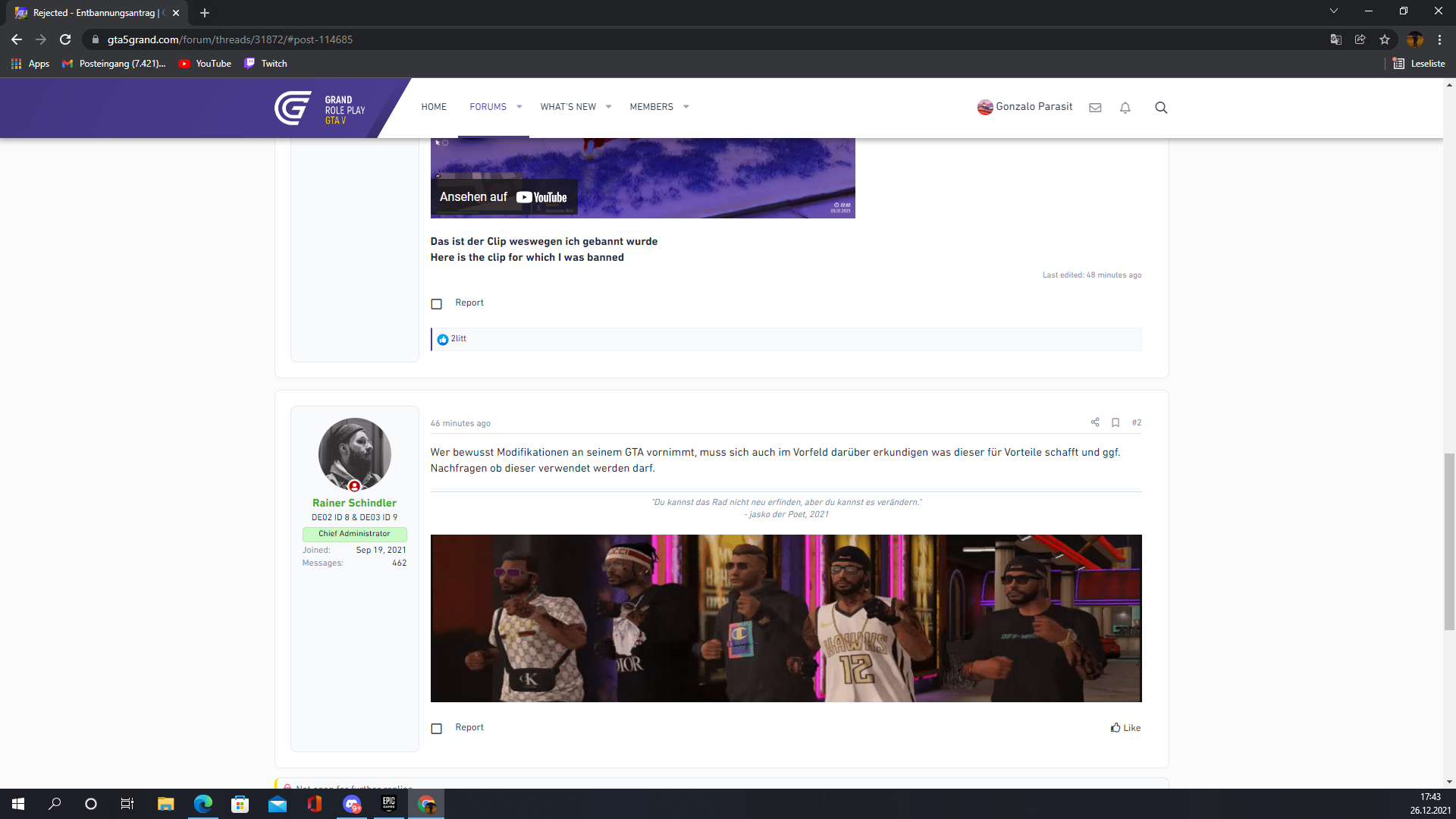
Task: Open Microsoft Store from taskbar
Action: click(x=240, y=804)
